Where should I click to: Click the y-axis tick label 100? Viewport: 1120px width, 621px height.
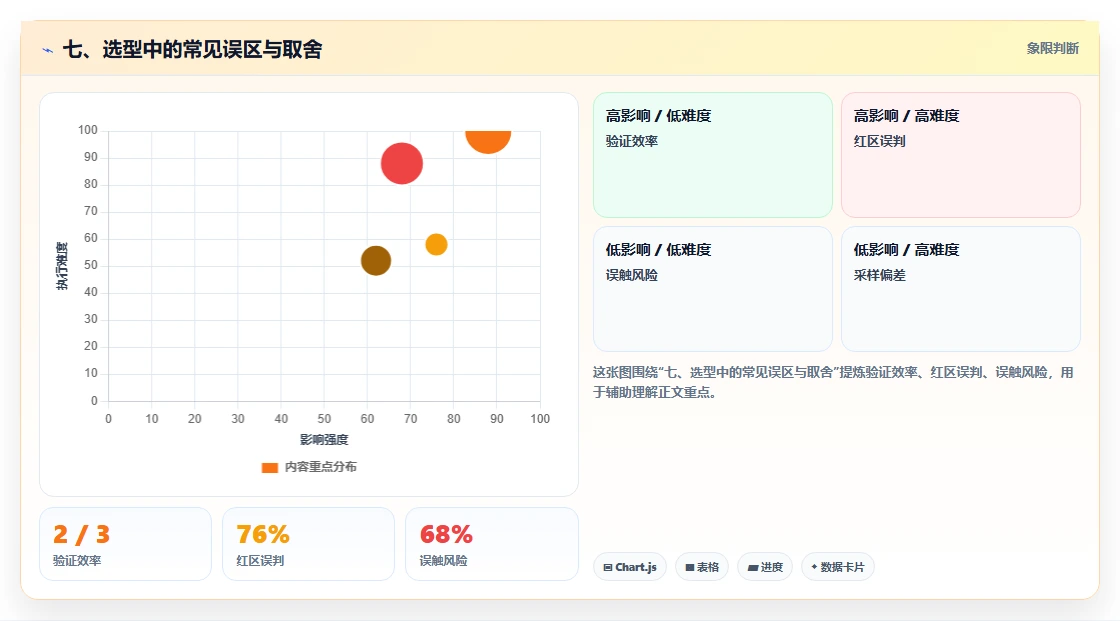point(88,130)
